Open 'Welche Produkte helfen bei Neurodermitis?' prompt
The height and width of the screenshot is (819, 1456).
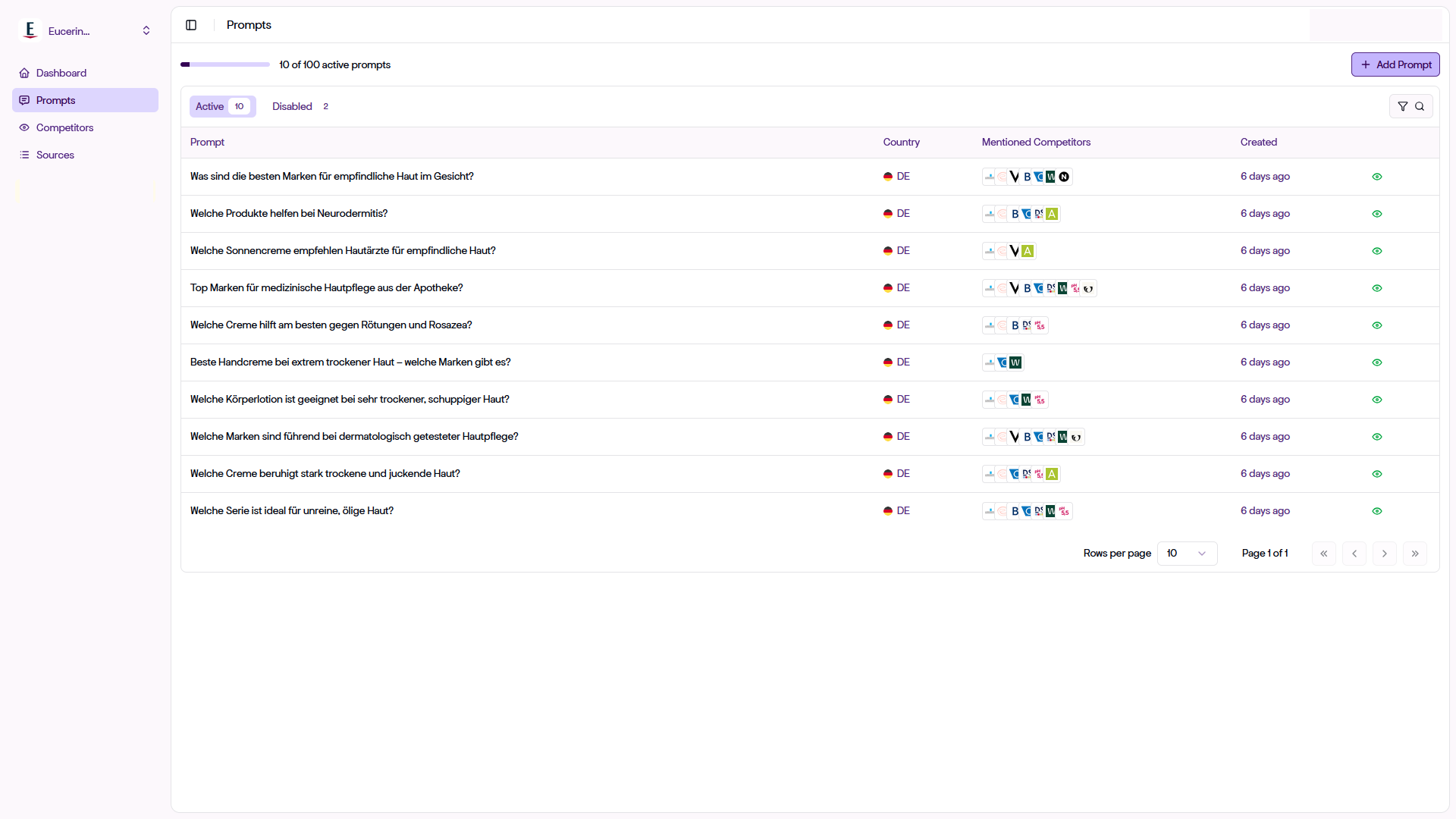pyautogui.click(x=289, y=214)
